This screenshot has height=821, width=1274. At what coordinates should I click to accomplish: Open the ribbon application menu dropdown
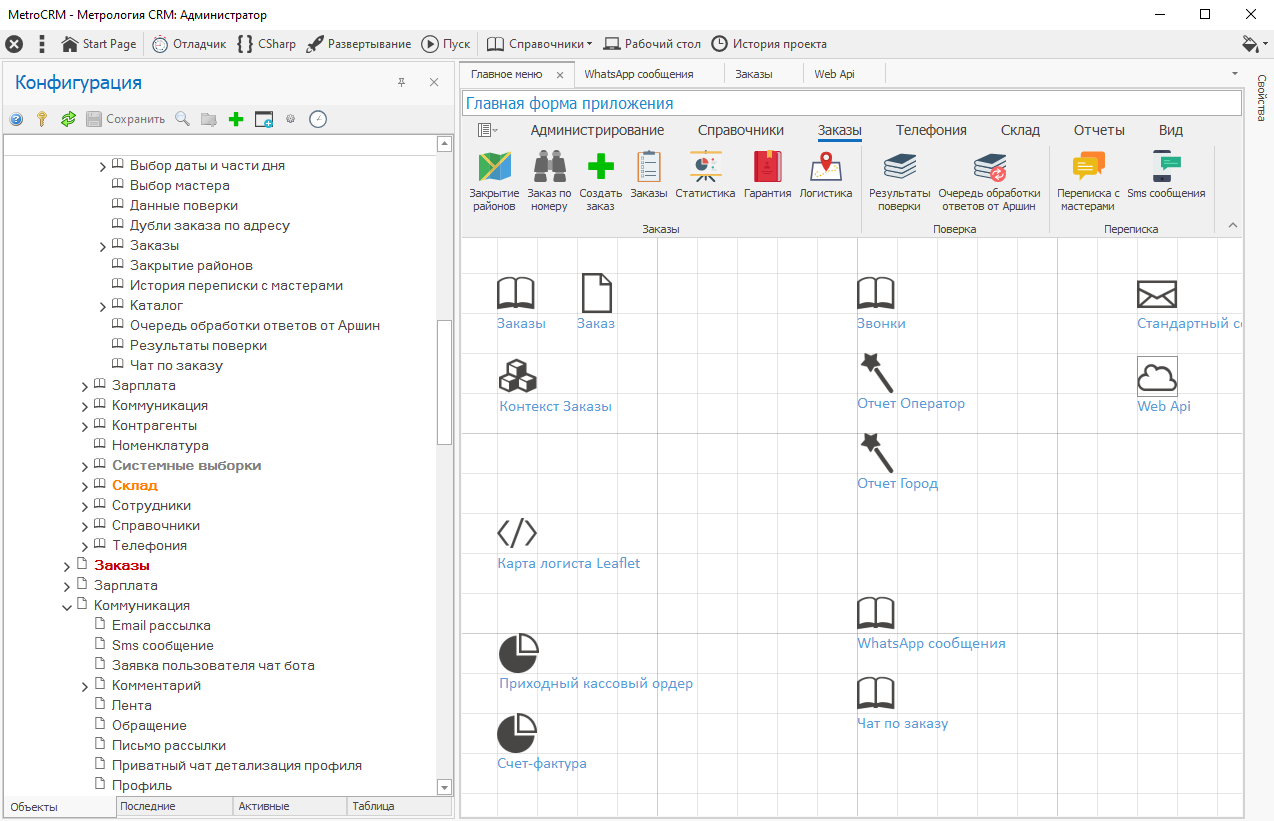click(x=487, y=130)
